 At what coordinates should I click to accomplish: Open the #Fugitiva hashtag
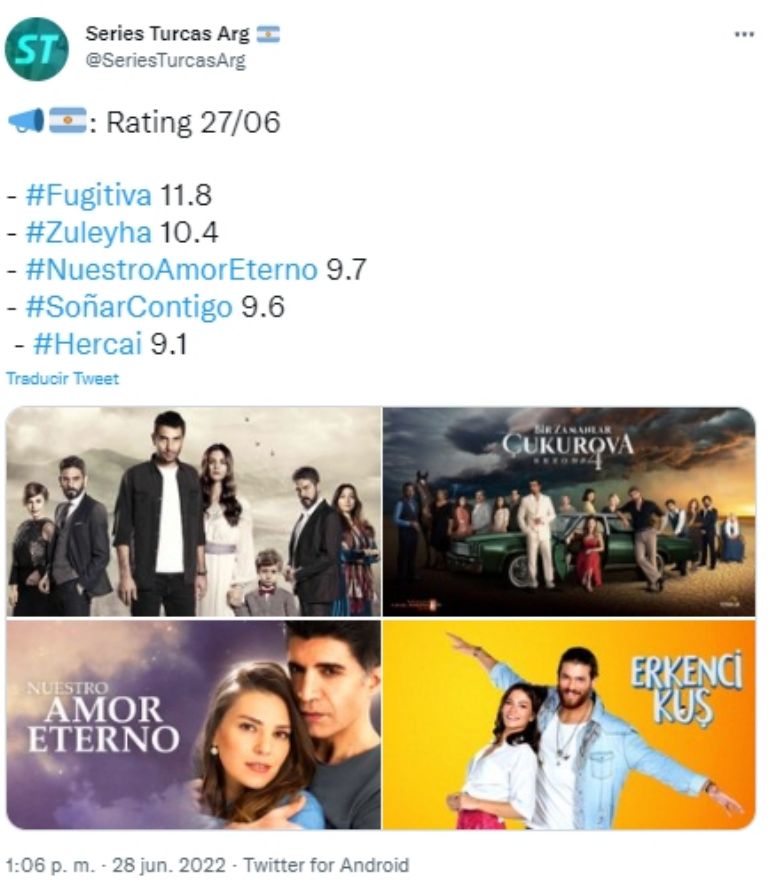point(89,195)
